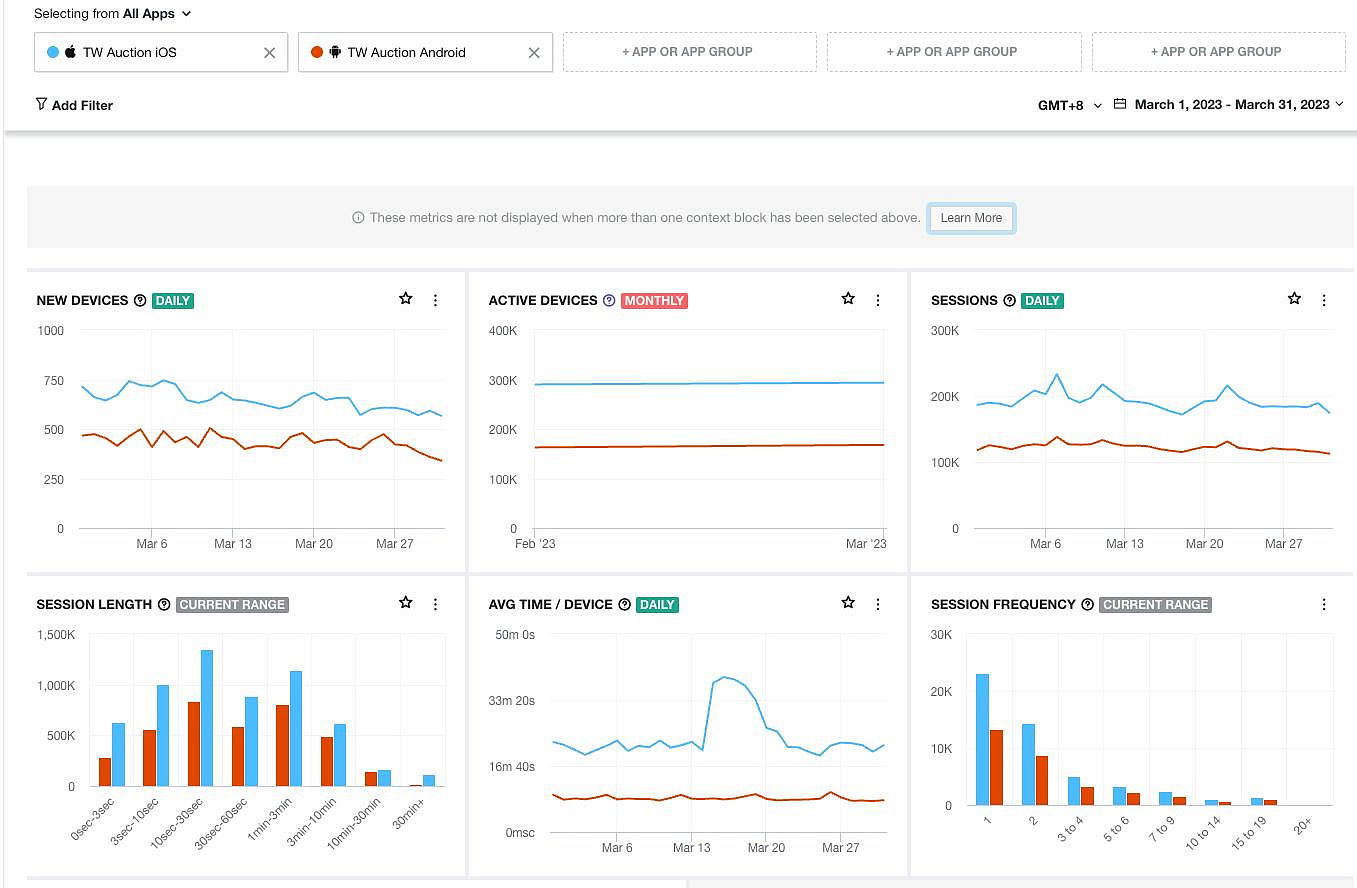Image resolution: width=1357 pixels, height=888 pixels.
Task: Click the TW Auction iOS label
Action: (x=130, y=53)
